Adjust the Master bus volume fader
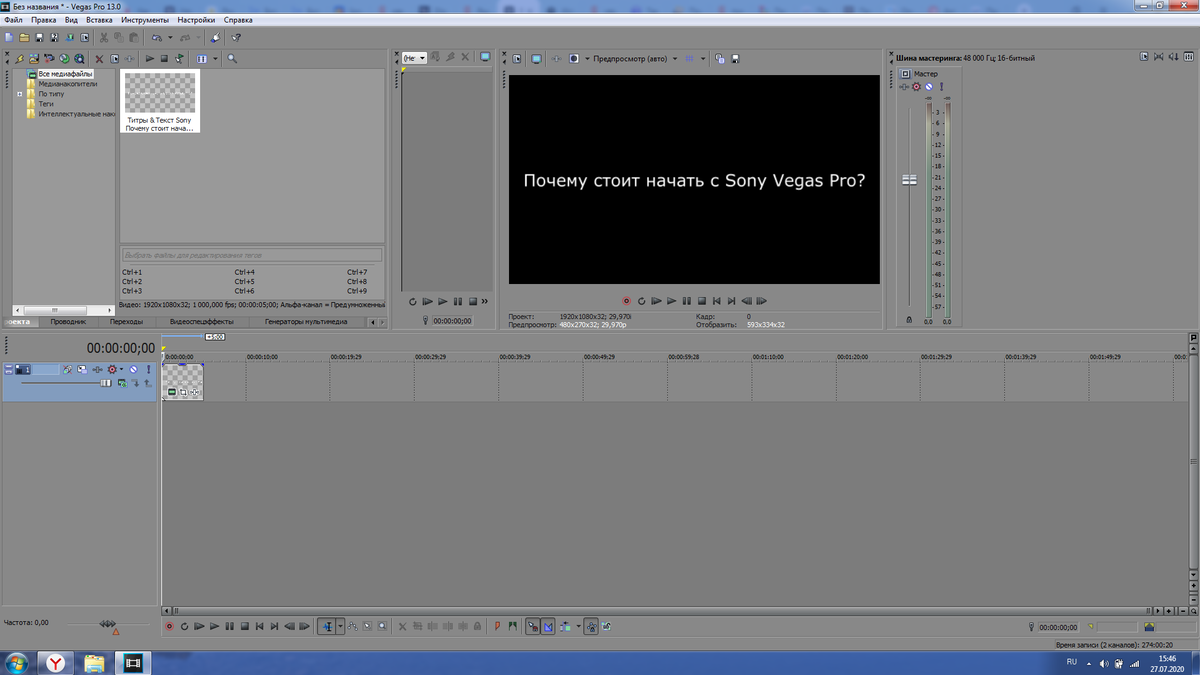The image size is (1200, 675). coord(909,180)
